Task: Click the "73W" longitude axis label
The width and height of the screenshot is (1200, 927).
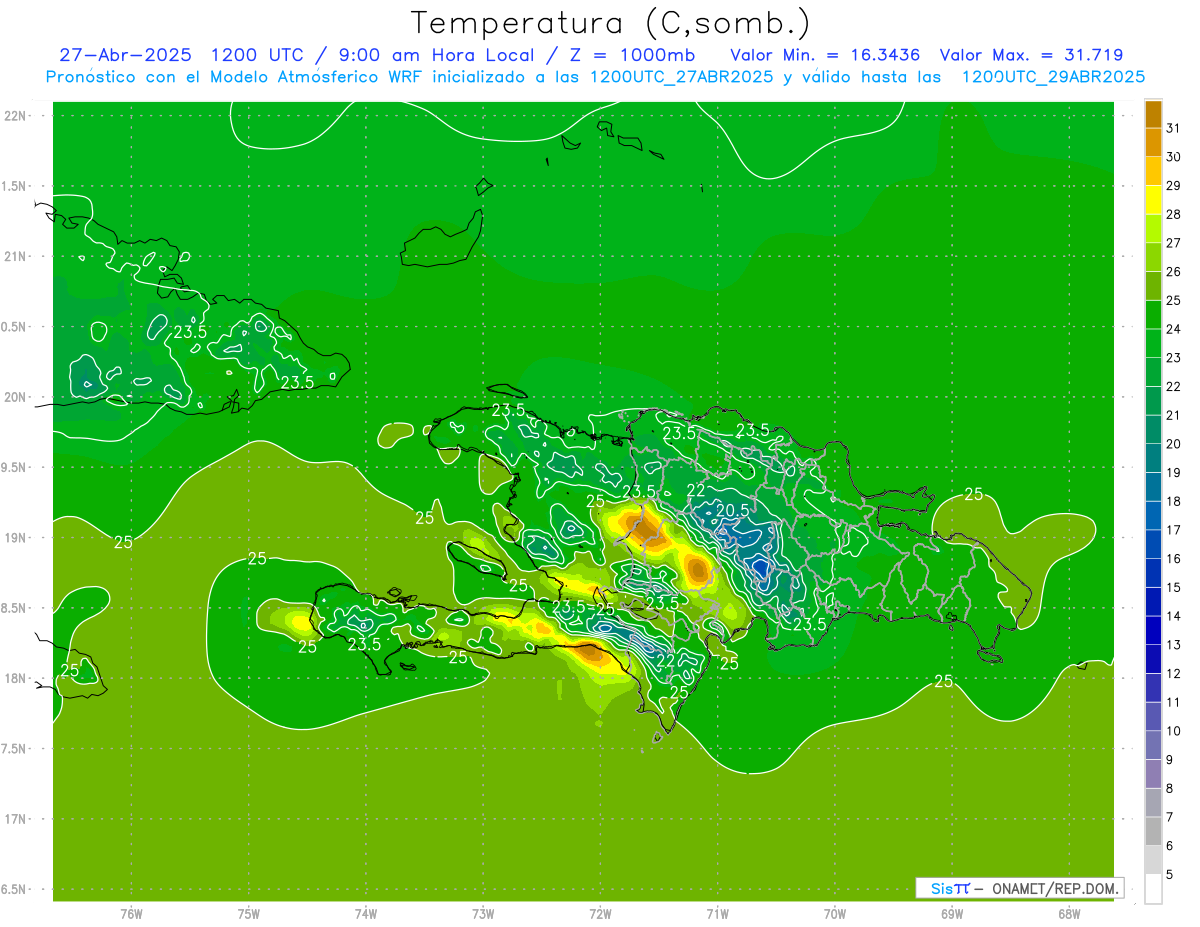Action: click(x=483, y=913)
